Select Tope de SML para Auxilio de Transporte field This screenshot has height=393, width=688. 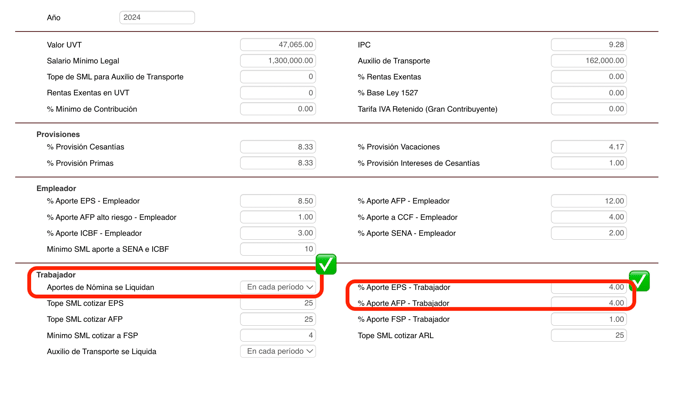pos(278,77)
